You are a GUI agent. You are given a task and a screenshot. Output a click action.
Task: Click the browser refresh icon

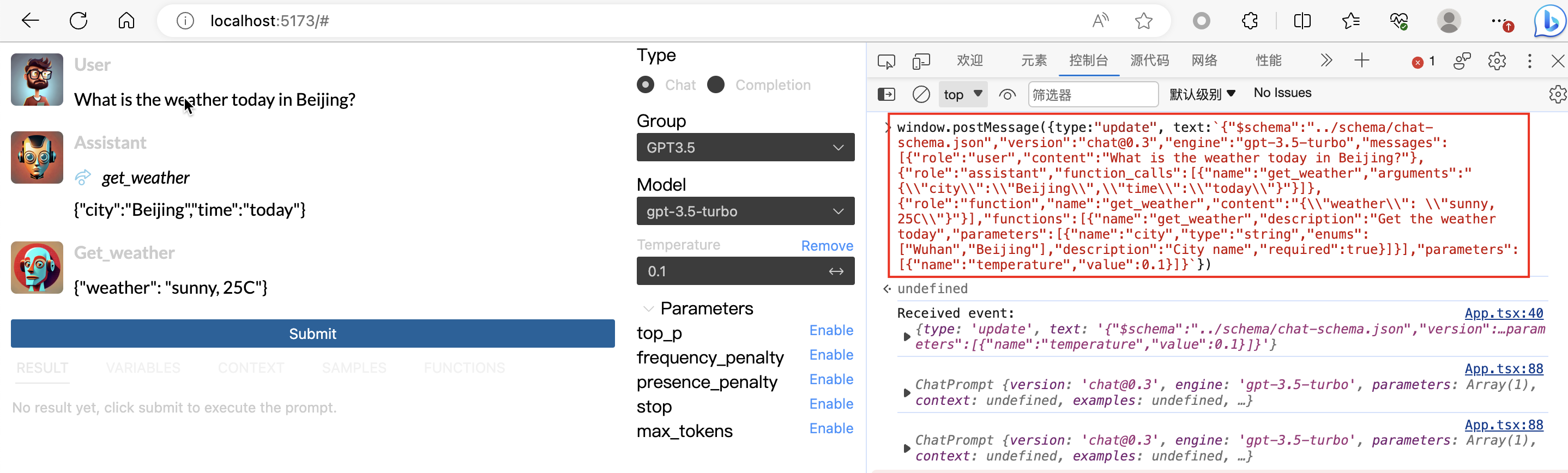point(79,21)
